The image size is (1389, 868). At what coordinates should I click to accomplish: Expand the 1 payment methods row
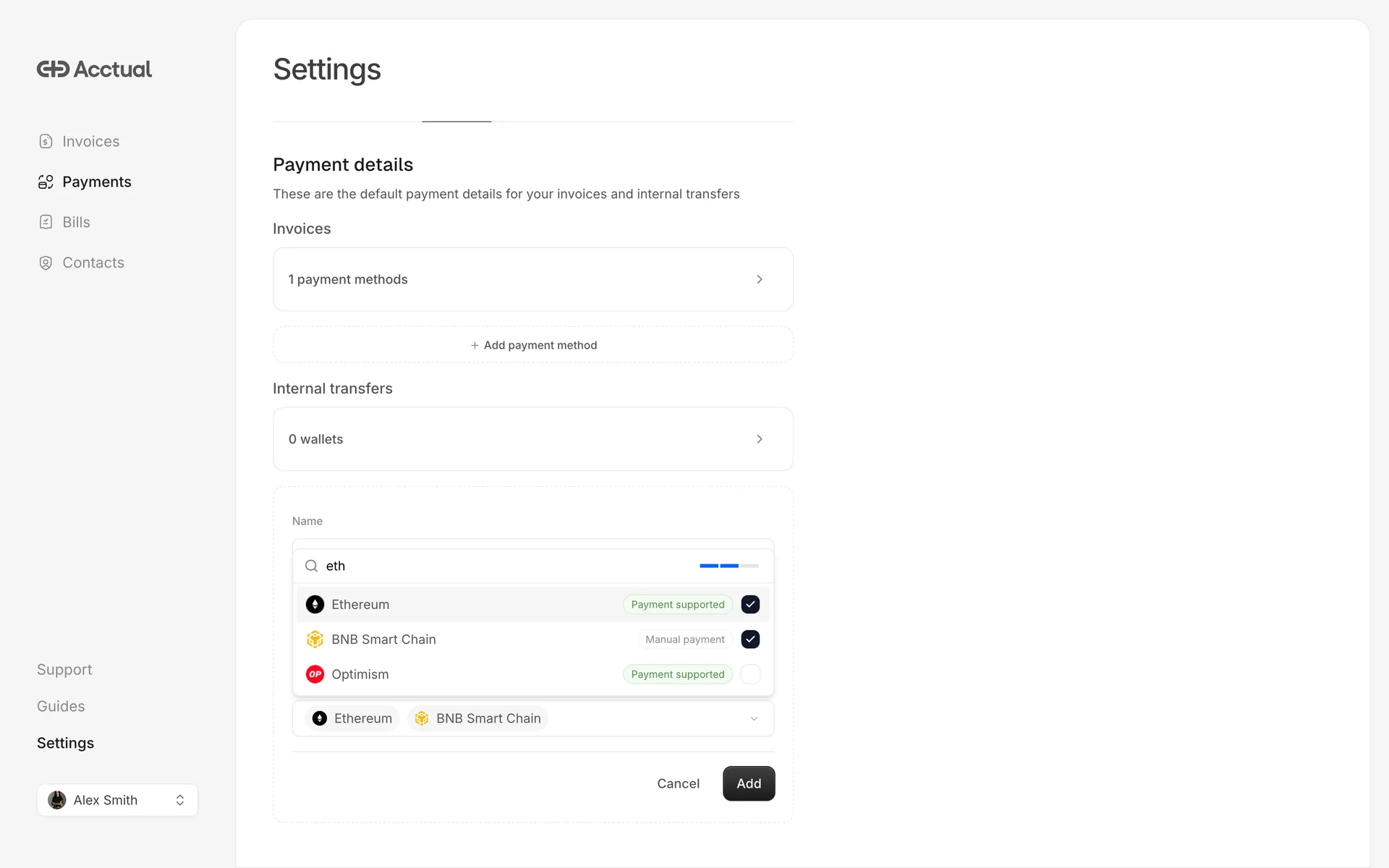759,280
